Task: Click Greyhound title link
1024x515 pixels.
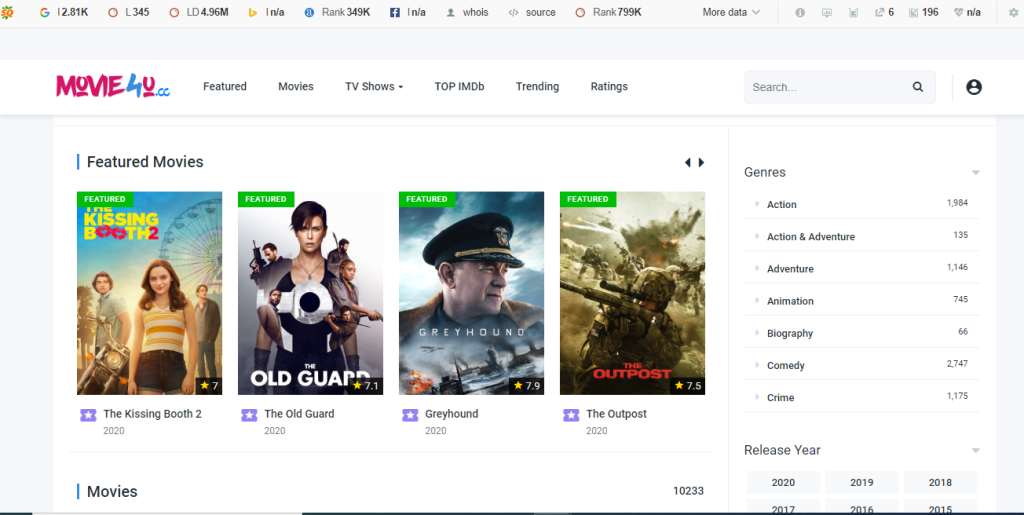Action: click(x=452, y=414)
